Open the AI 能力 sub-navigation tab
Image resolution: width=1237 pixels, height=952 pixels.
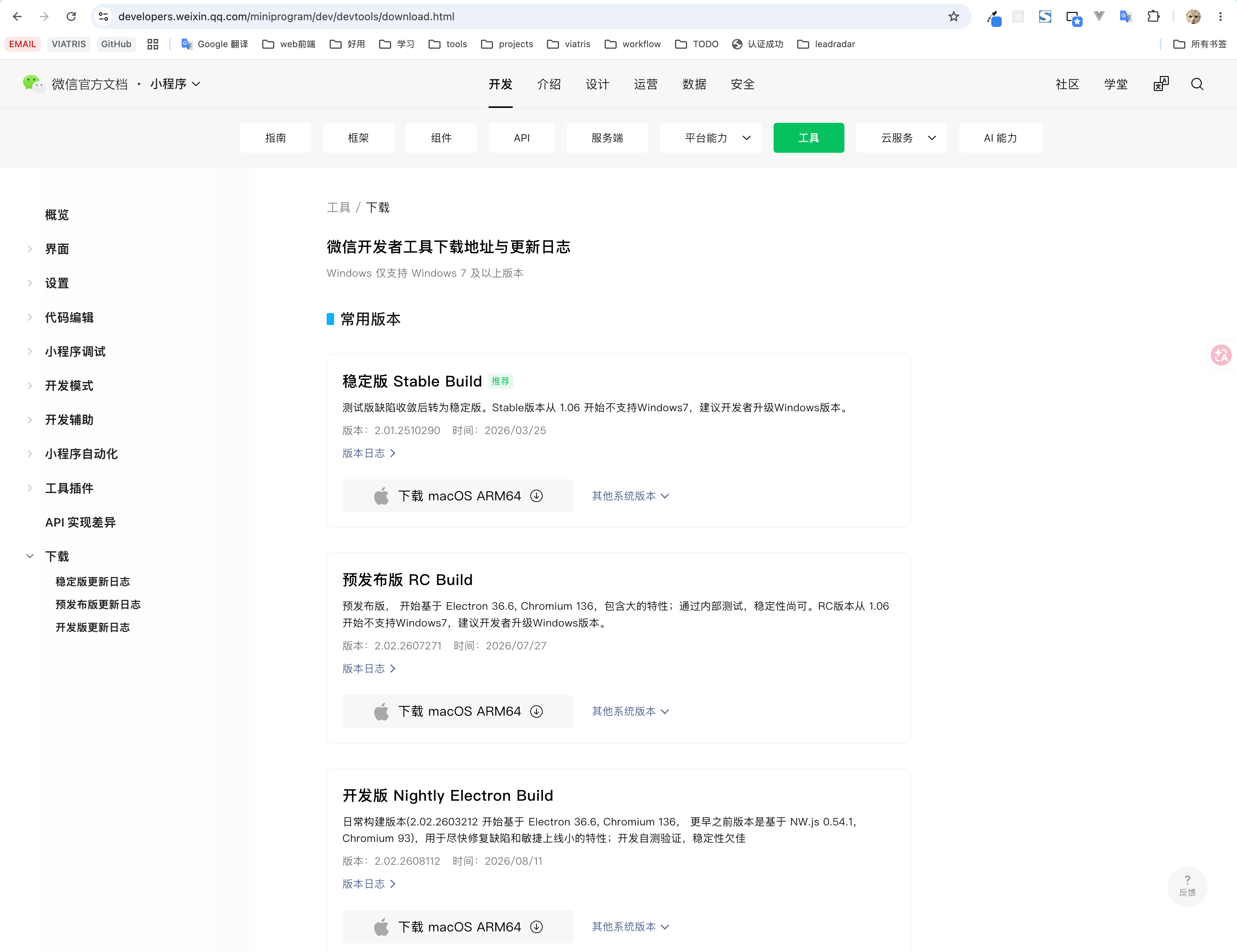1000,137
